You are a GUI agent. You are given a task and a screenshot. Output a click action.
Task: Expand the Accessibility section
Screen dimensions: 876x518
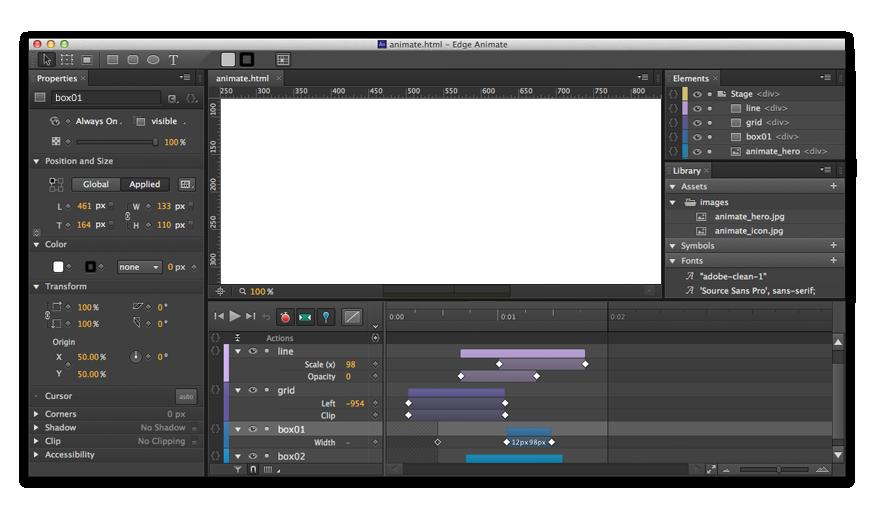(36, 454)
